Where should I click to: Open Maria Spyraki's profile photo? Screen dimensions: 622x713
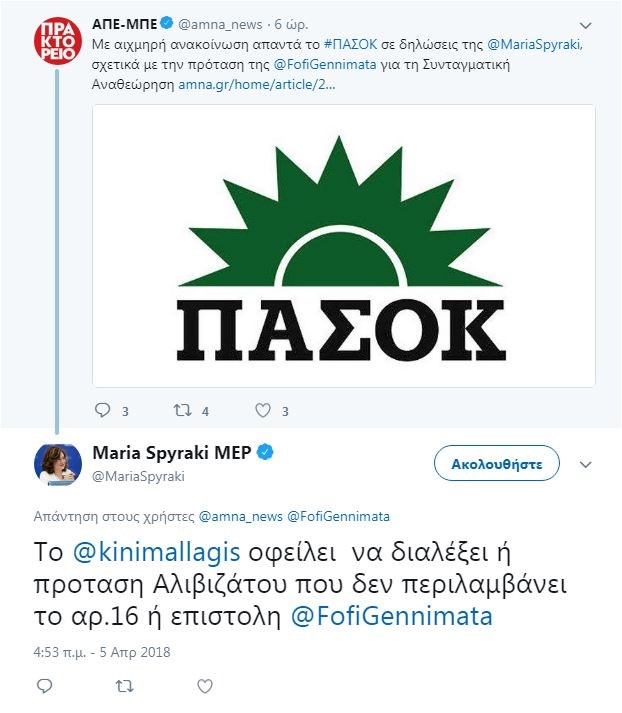58,462
